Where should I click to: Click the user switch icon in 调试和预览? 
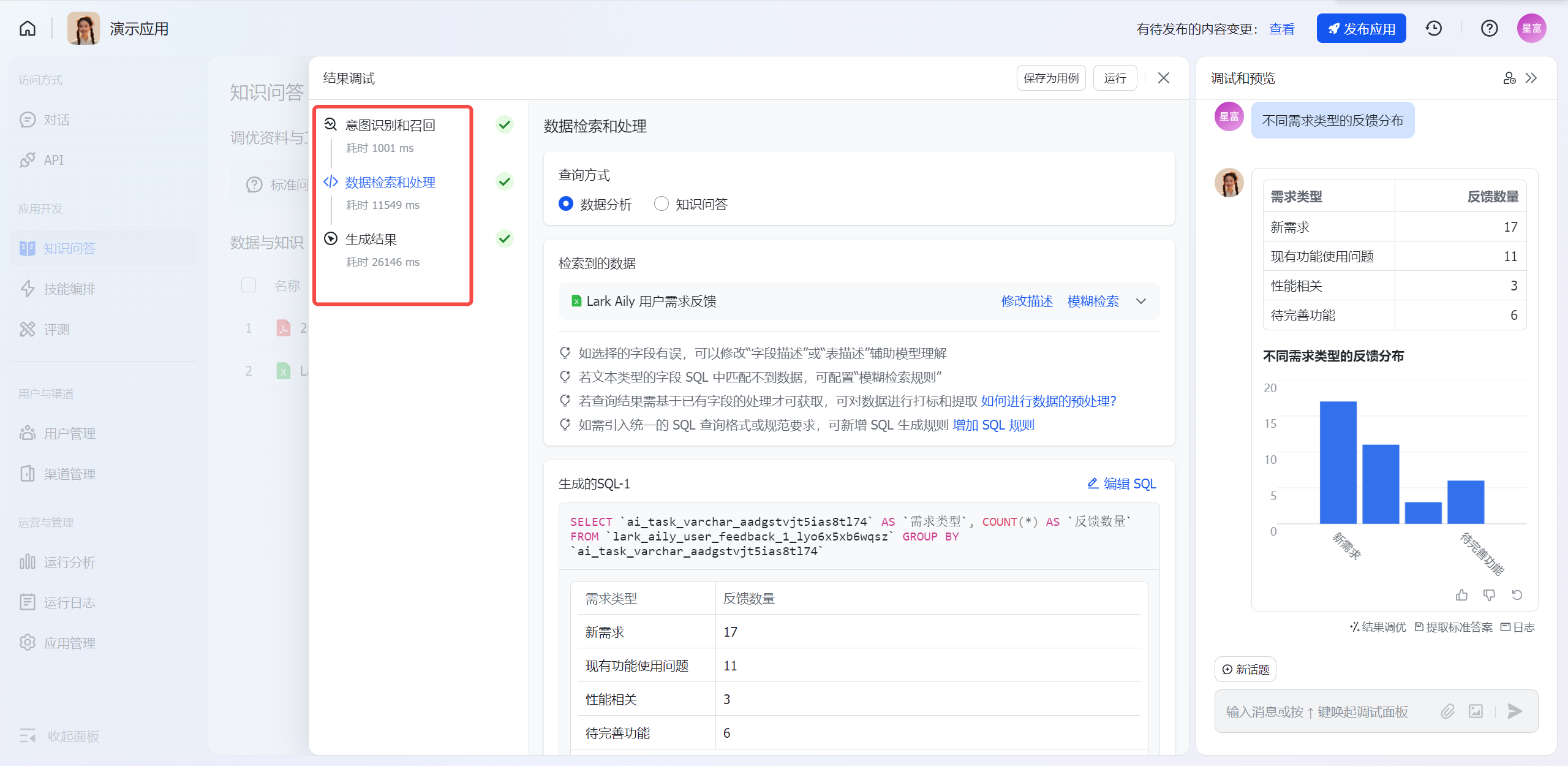coord(1509,78)
